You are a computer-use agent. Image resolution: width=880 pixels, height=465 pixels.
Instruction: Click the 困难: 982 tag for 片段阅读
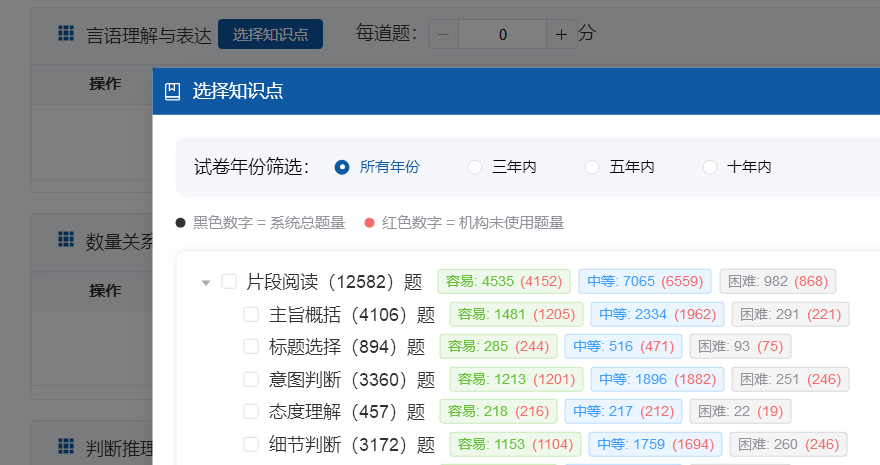[778, 281]
